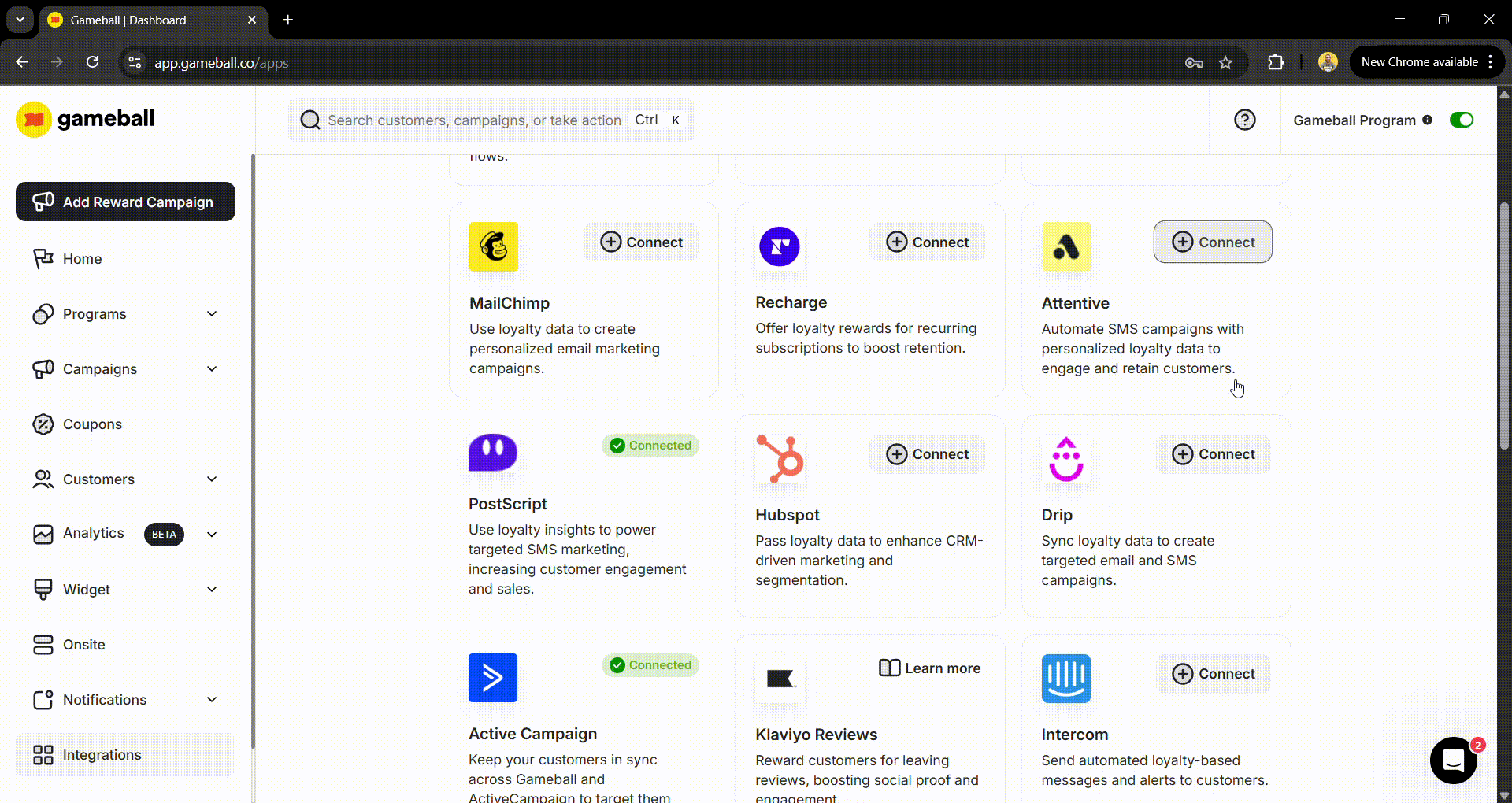Open Learn more for Klaviyo Reviews

pos(929,668)
